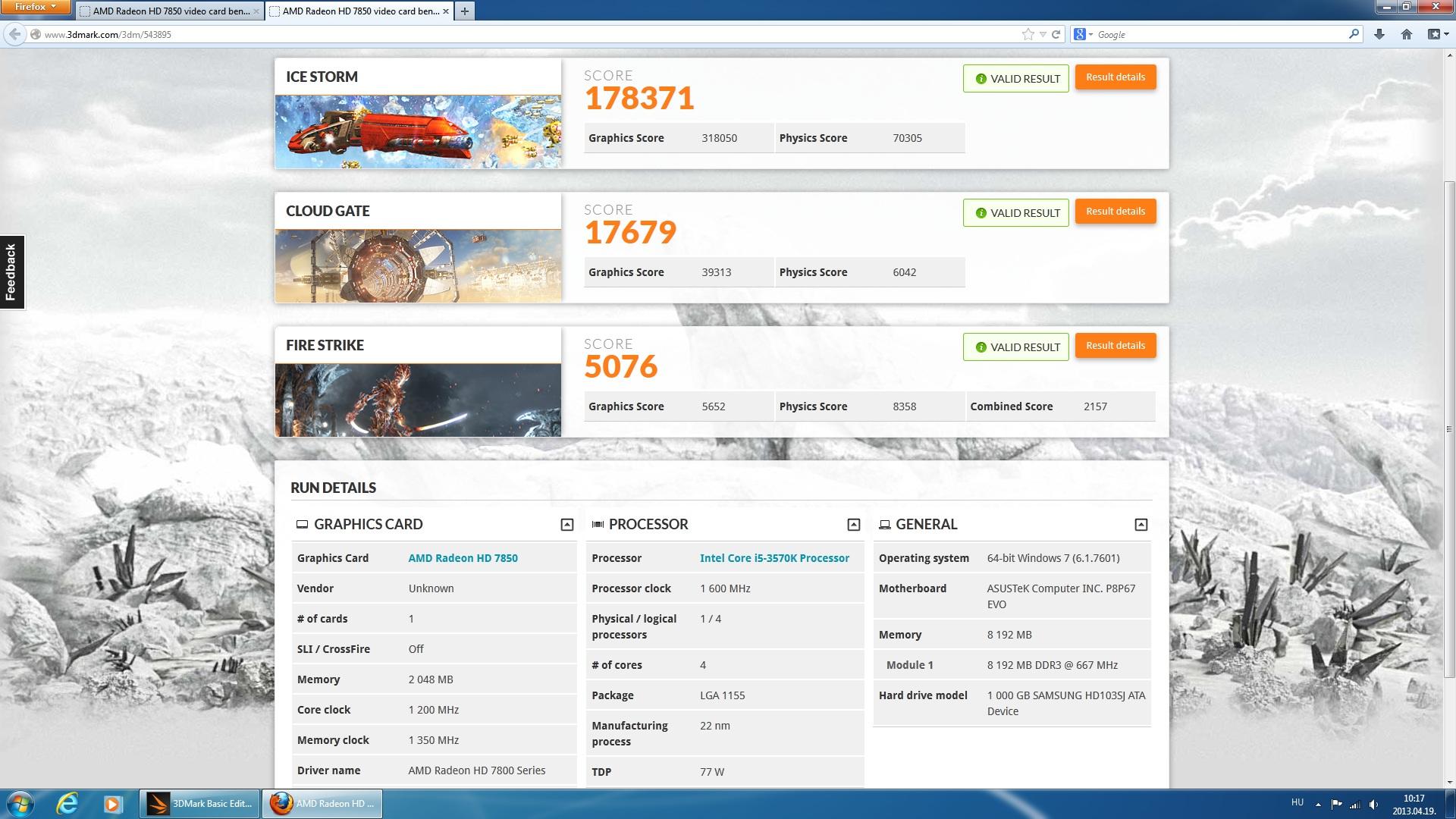The width and height of the screenshot is (1456, 819).
Task: Reload the page with refresh icon
Action: click(1056, 34)
